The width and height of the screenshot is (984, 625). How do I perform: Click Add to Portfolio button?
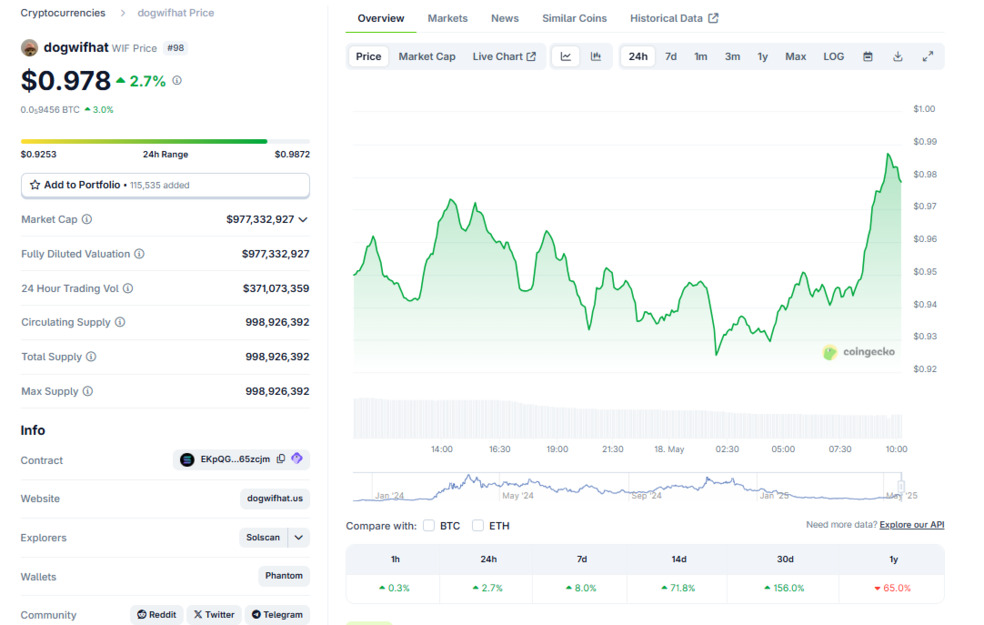coord(165,185)
